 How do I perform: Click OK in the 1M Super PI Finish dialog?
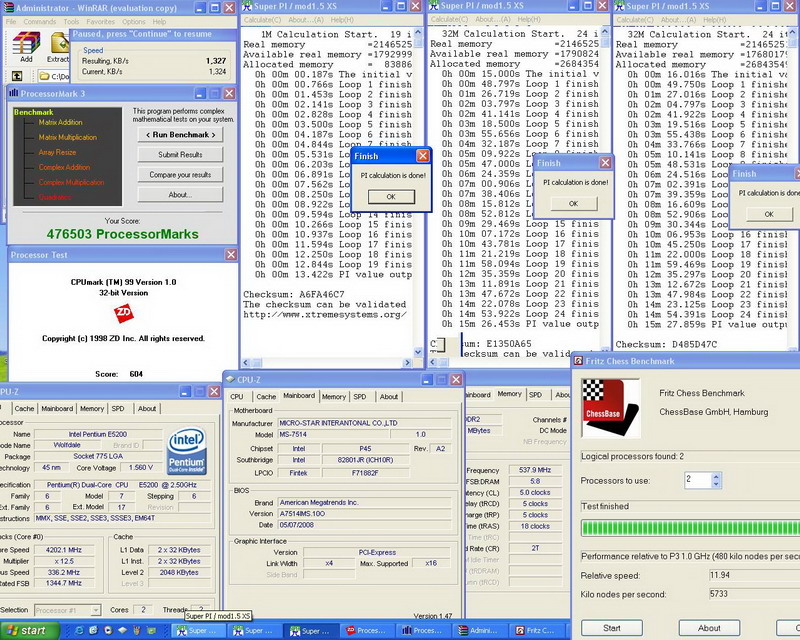pyautogui.click(x=391, y=196)
